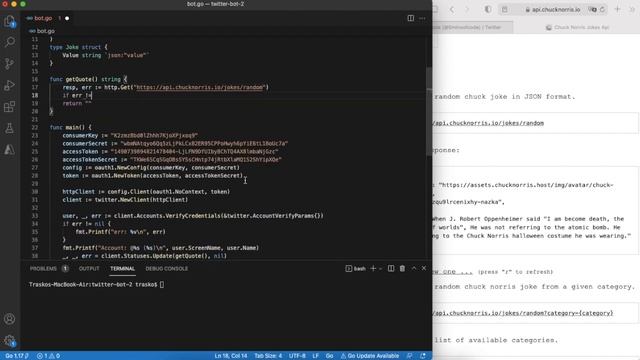Viewport: 640px width, 360px height.
Task: Split the terminal pane
Action: click(391, 268)
